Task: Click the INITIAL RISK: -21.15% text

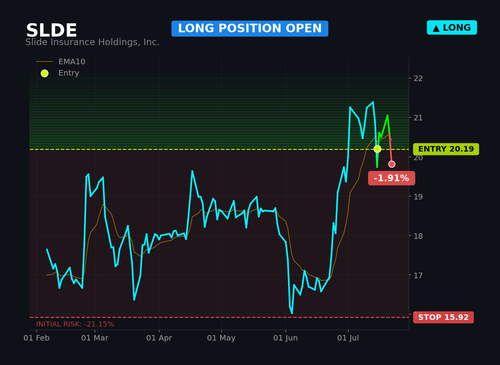Action: coord(75,324)
